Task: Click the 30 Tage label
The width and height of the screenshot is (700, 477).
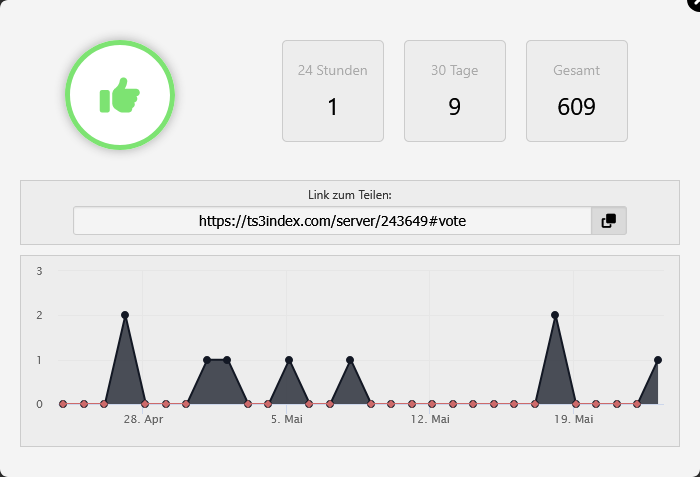Action: (454, 71)
